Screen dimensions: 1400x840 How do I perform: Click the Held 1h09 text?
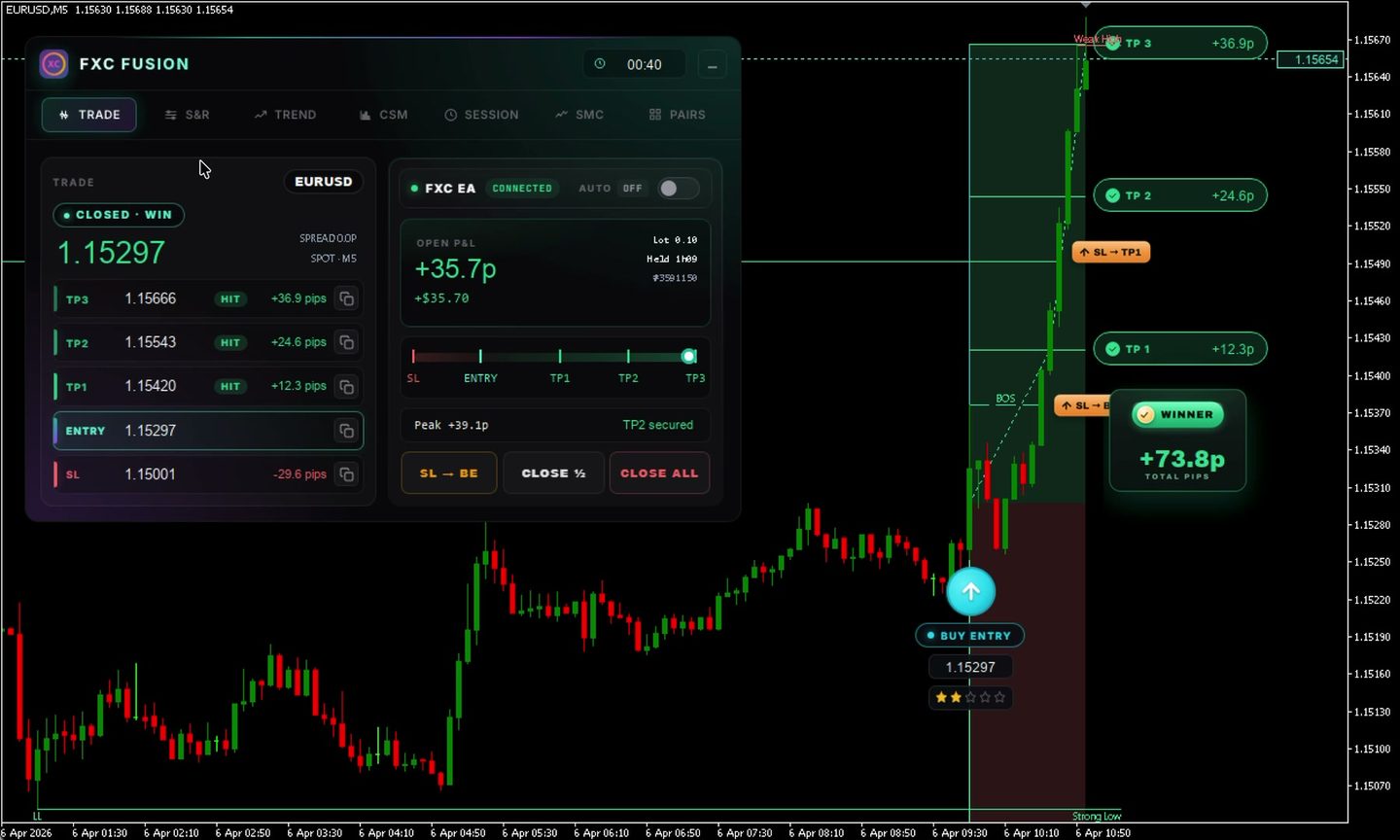click(672, 259)
